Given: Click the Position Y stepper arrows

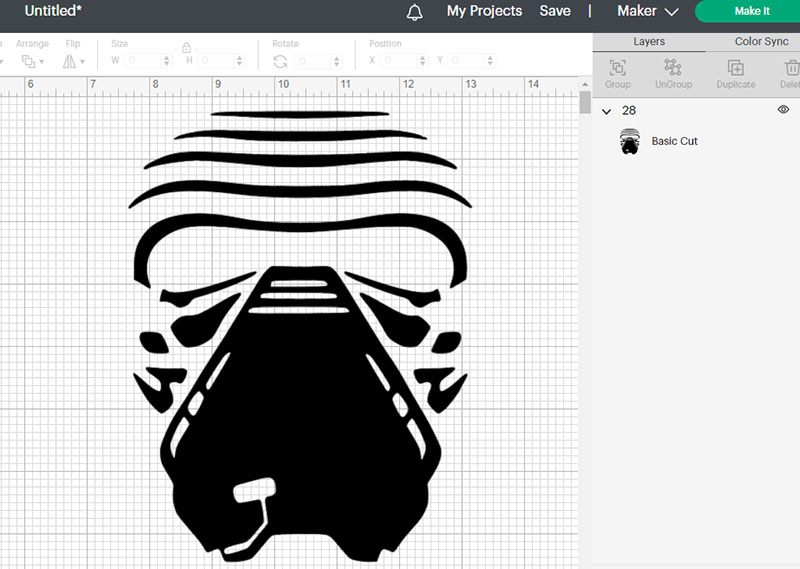Looking at the screenshot, I should click(x=490, y=61).
